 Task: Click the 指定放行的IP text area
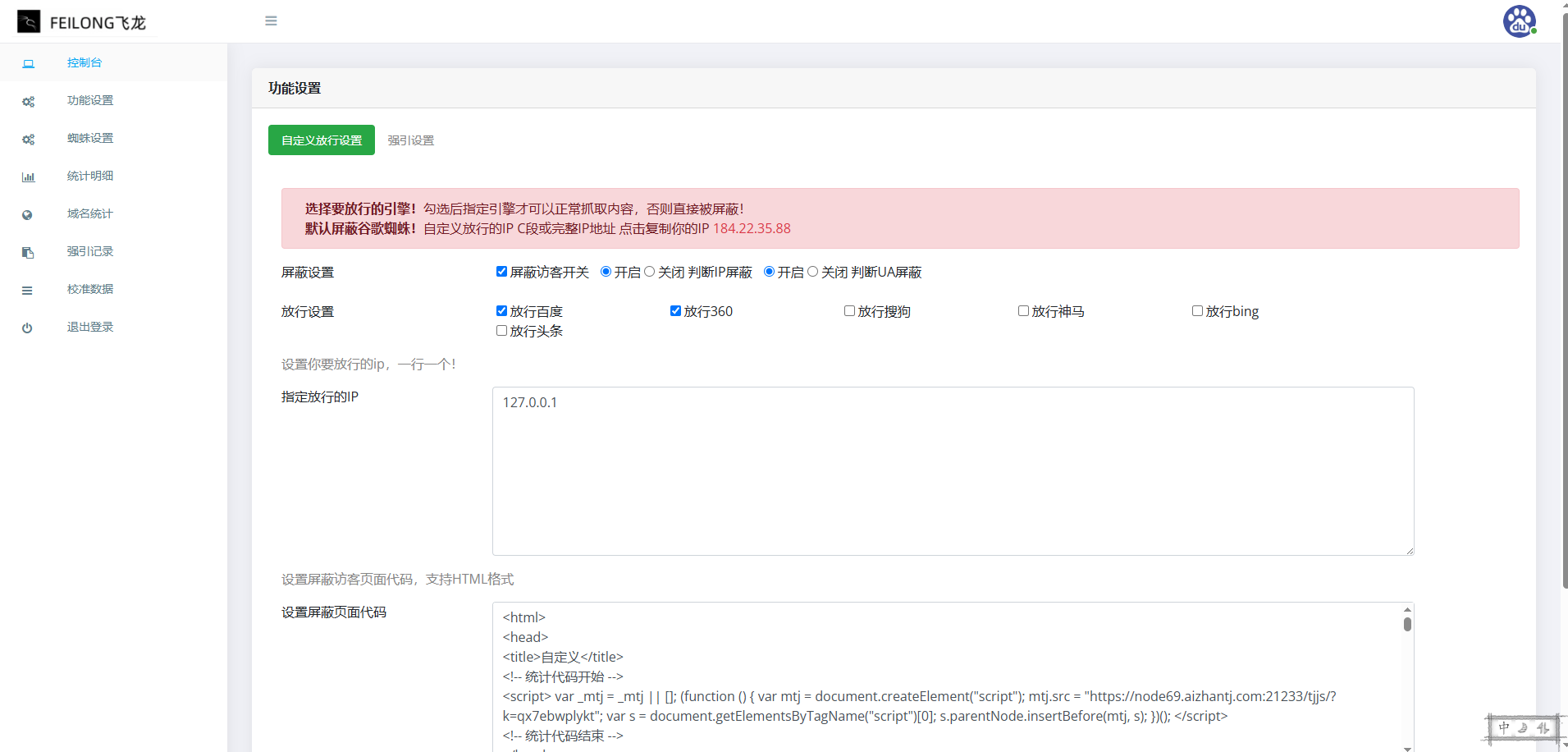953,471
